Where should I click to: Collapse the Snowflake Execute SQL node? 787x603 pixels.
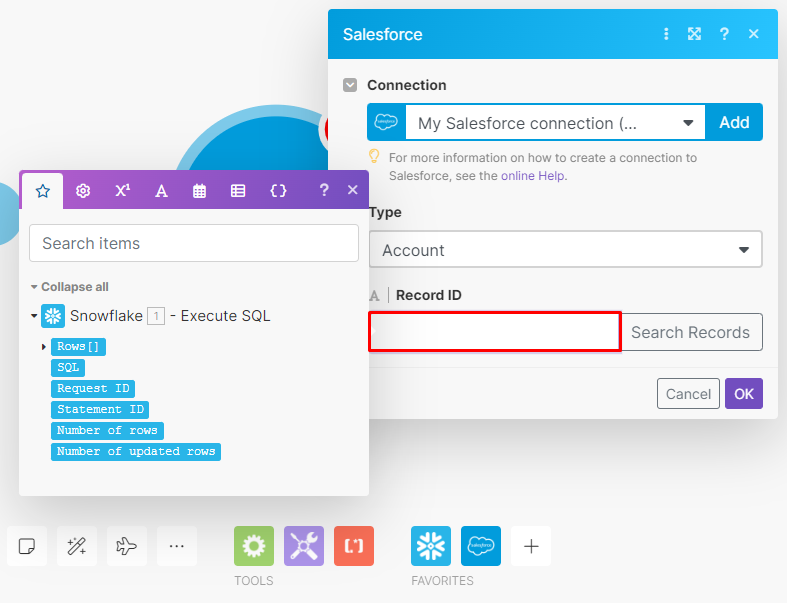click(34, 316)
